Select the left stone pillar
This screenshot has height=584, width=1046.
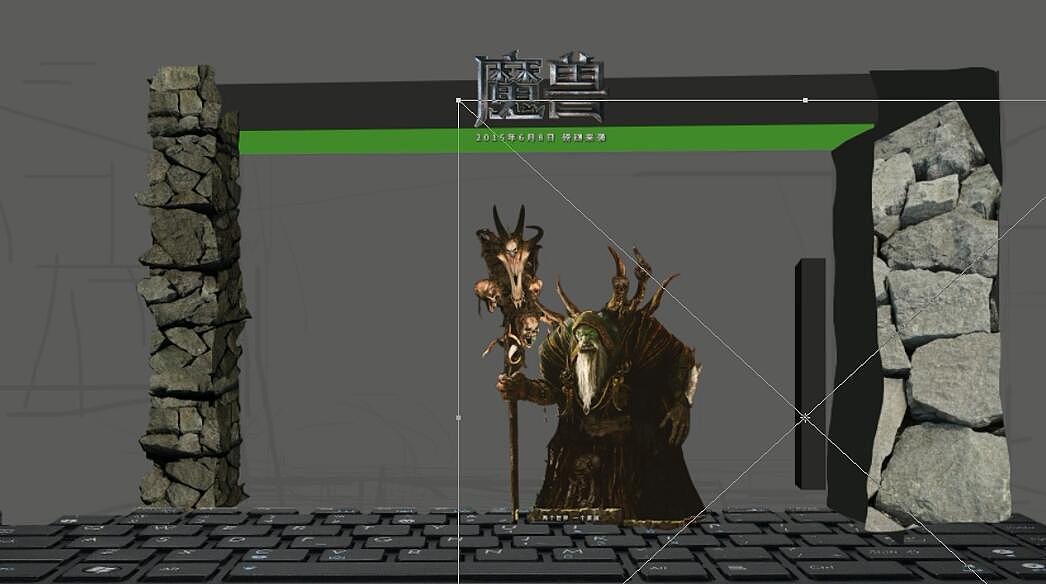[x=193, y=287]
